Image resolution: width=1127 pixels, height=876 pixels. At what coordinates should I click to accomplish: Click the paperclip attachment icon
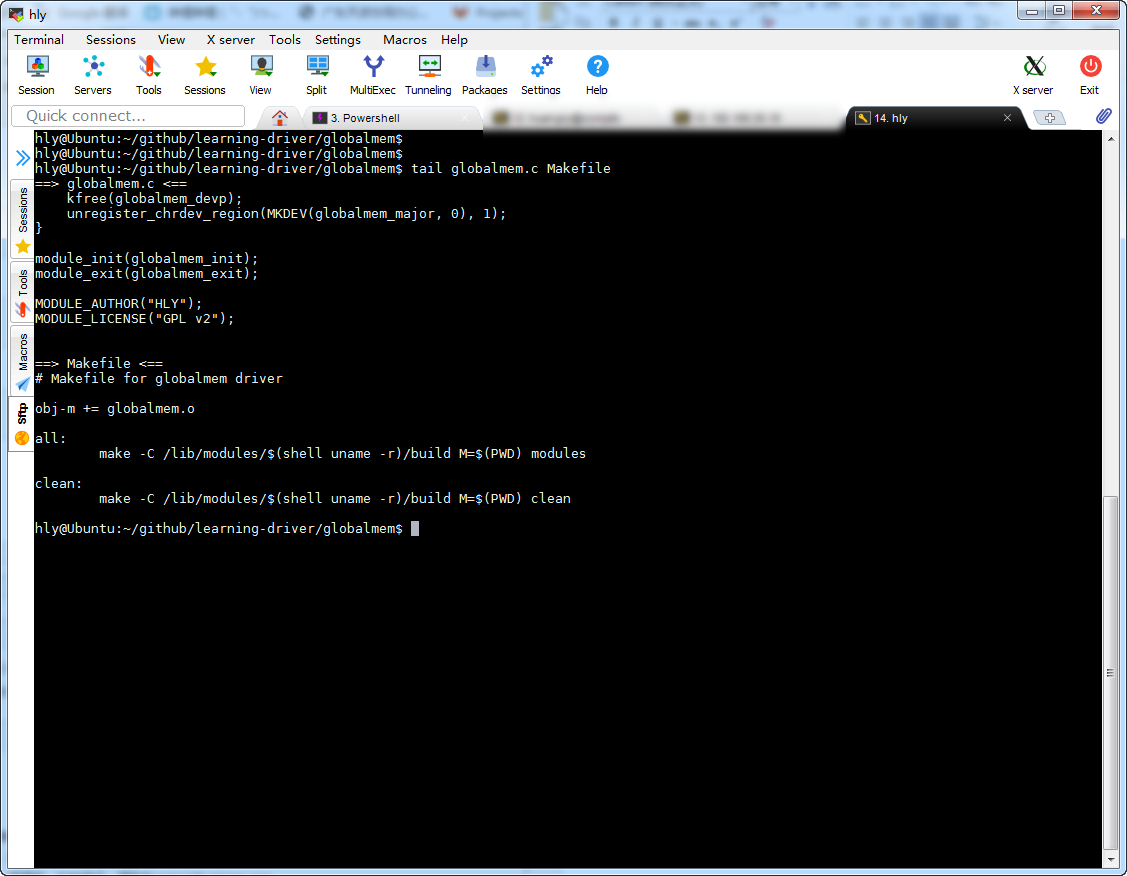1103,116
